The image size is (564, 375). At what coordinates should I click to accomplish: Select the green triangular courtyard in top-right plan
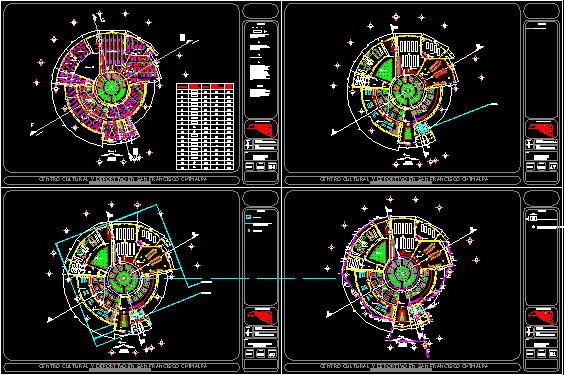[384, 71]
